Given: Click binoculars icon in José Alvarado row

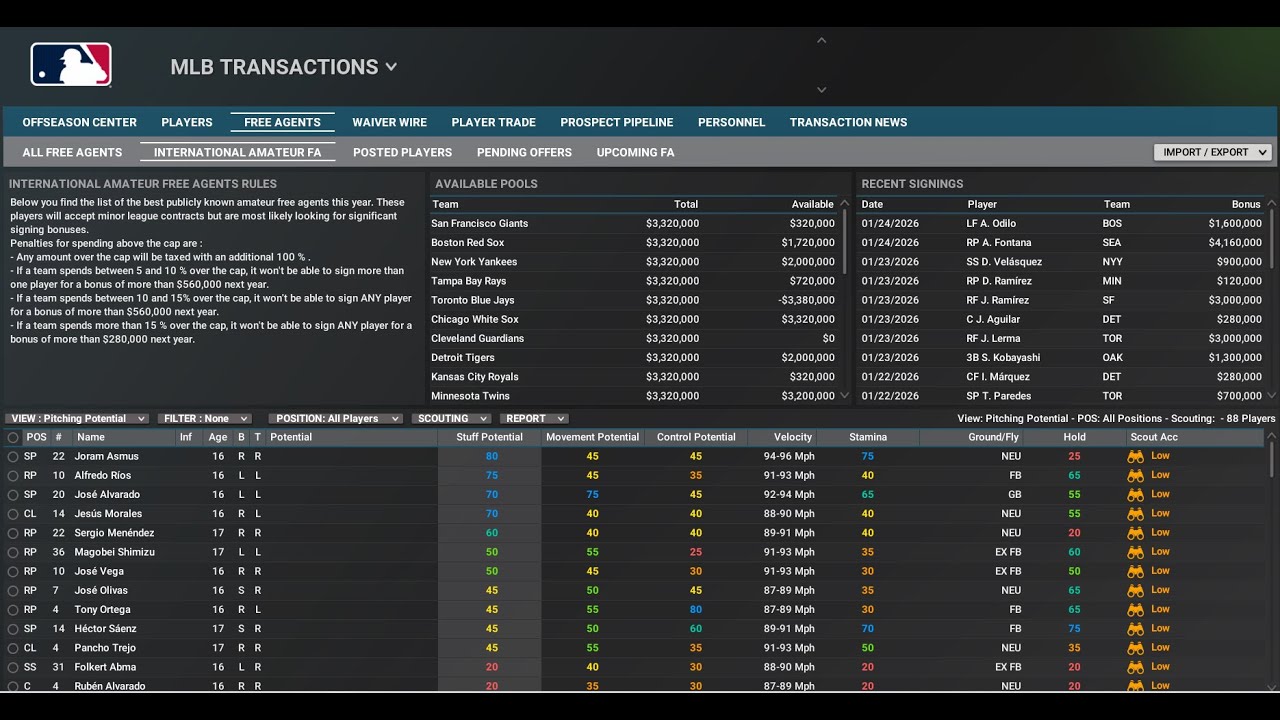Looking at the screenshot, I should (1136, 494).
